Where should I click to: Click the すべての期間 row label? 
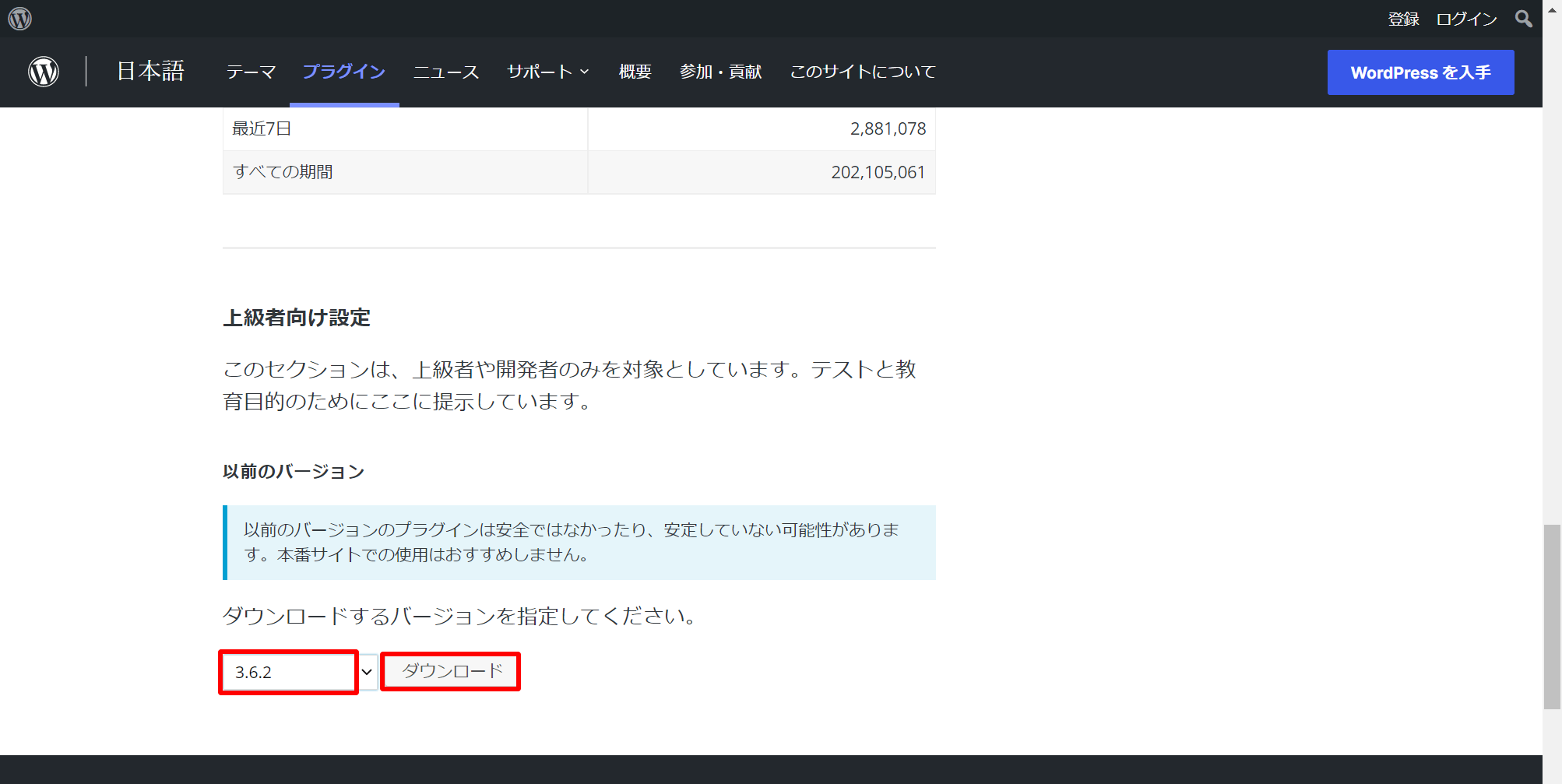[283, 172]
